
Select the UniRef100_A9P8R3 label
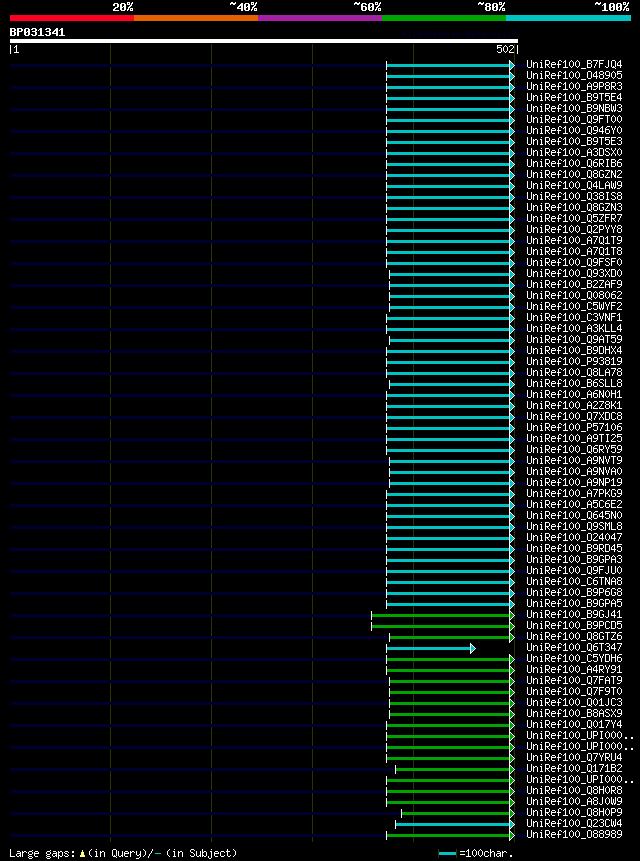pyautogui.click(x=574, y=87)
